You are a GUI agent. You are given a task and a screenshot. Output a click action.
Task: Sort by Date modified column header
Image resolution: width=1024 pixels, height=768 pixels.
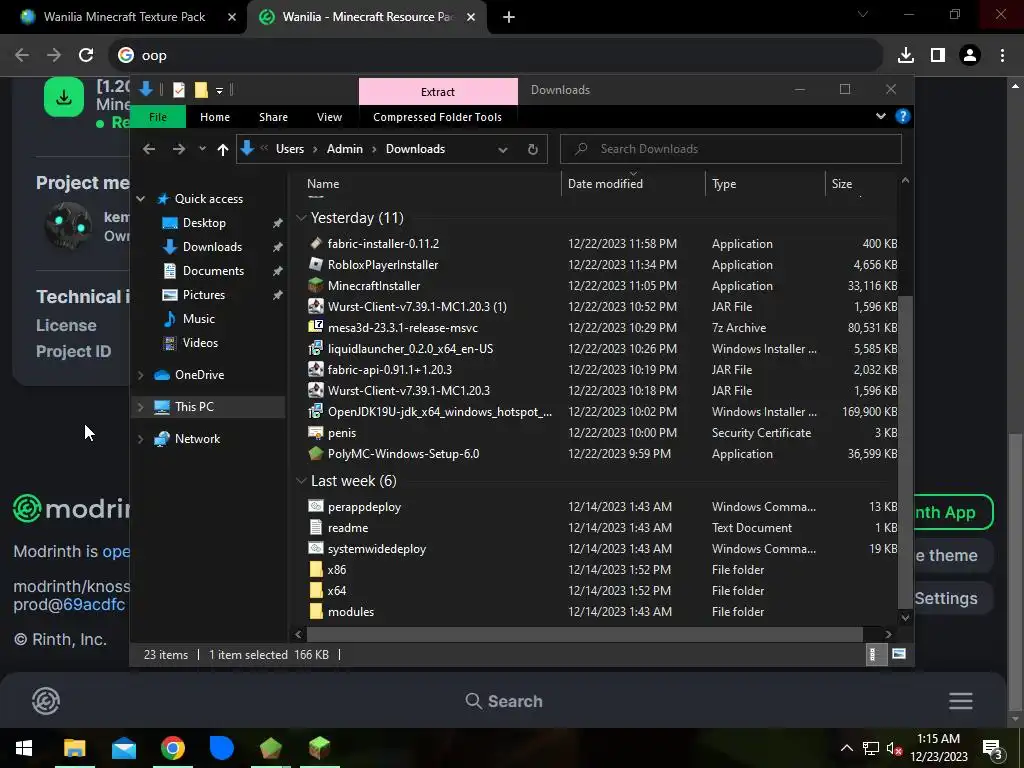pos(605,184)
